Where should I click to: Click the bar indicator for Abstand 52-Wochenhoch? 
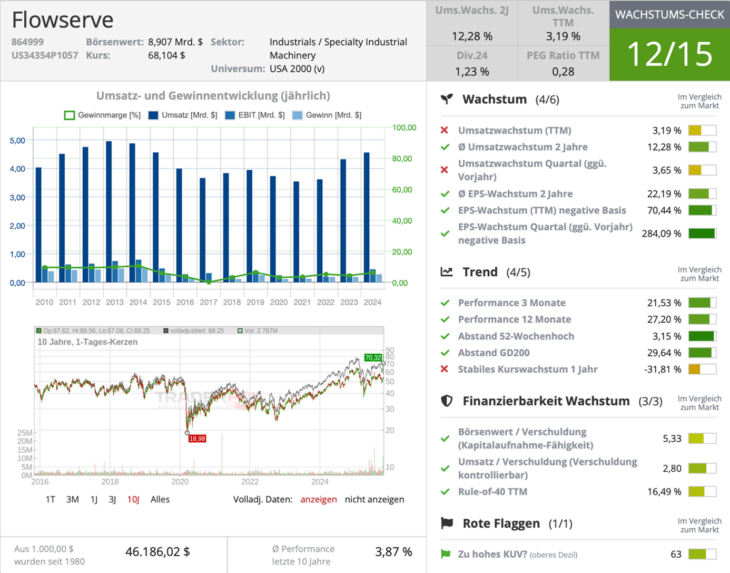701,336
